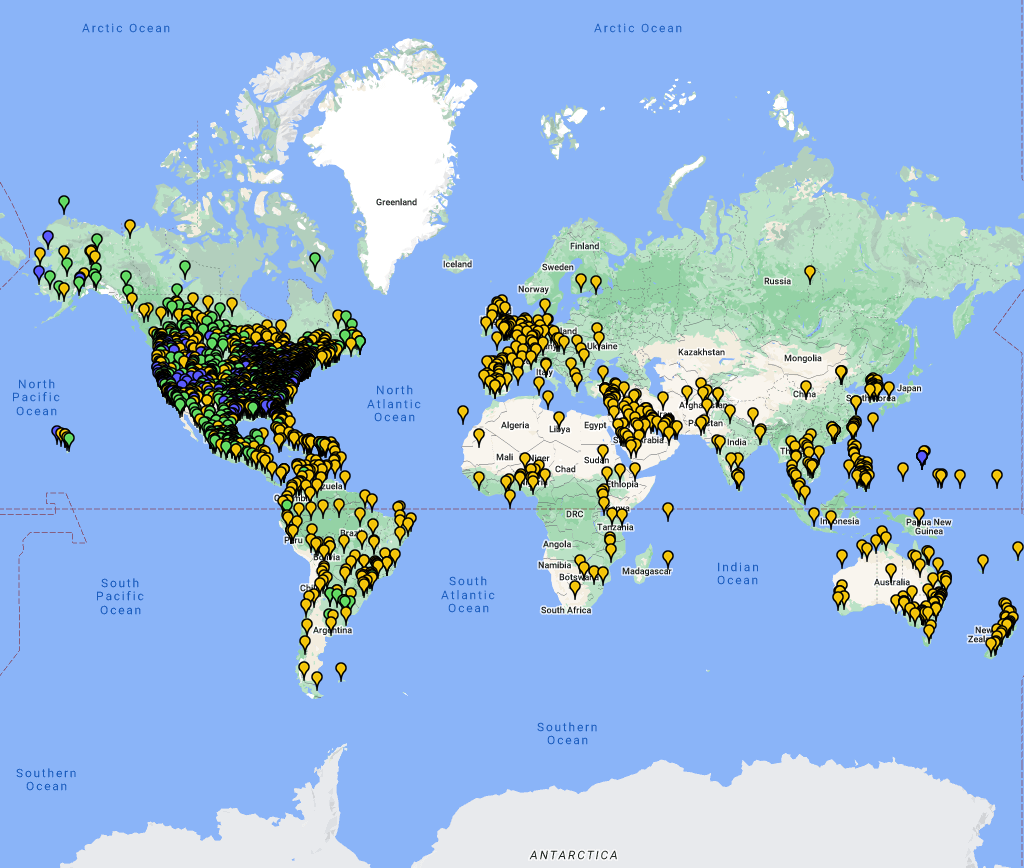The width and height of the screenshot is (1024, 868).
Task: Click the Kazakhstan country label
Action: 700,353
